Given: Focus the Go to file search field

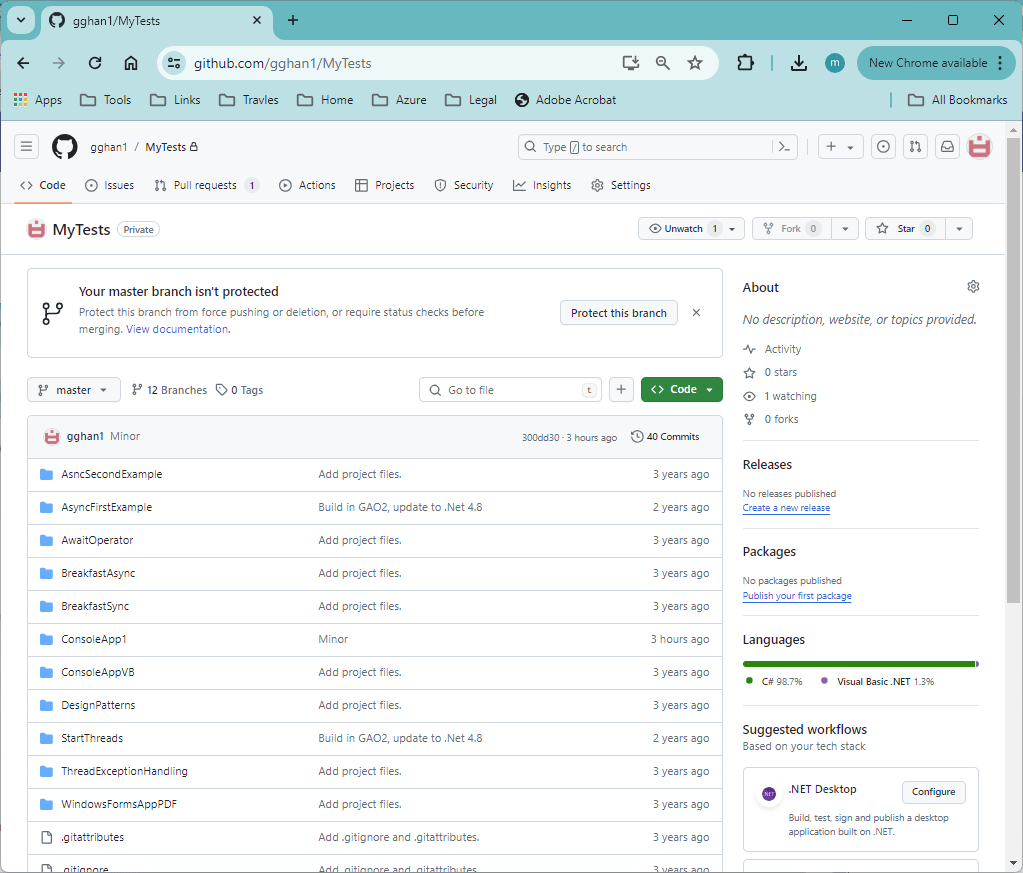Looking at the screenshot, I should pyautogui.click(x=510, y=390).
